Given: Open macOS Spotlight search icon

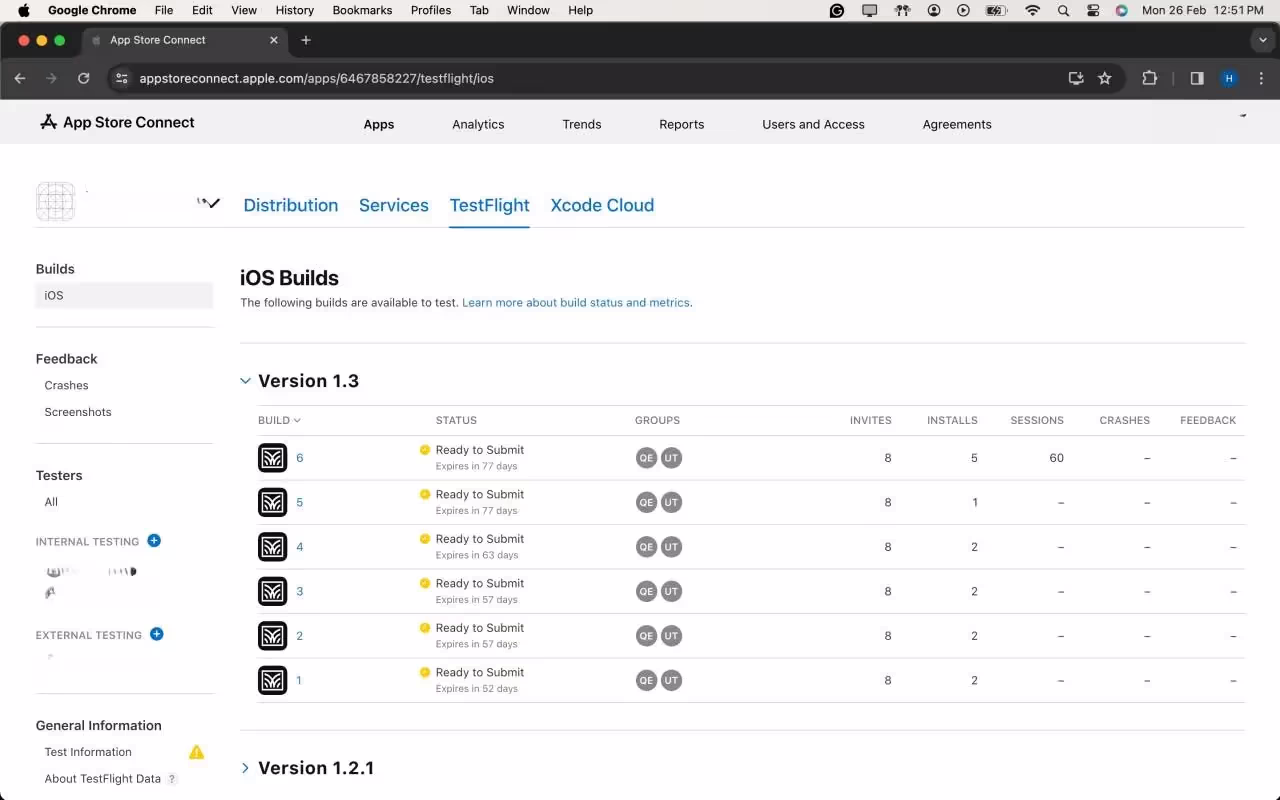Looking at the screenshot, I should pos(1063,10).
